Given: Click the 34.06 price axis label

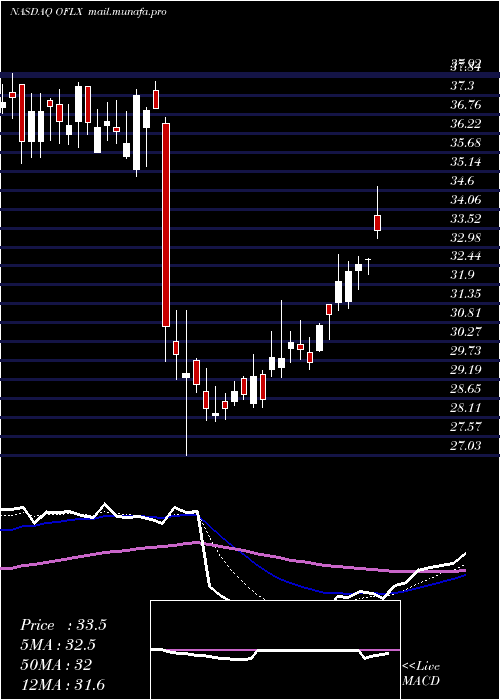Looking at the screenshot, I should (466, 200).
